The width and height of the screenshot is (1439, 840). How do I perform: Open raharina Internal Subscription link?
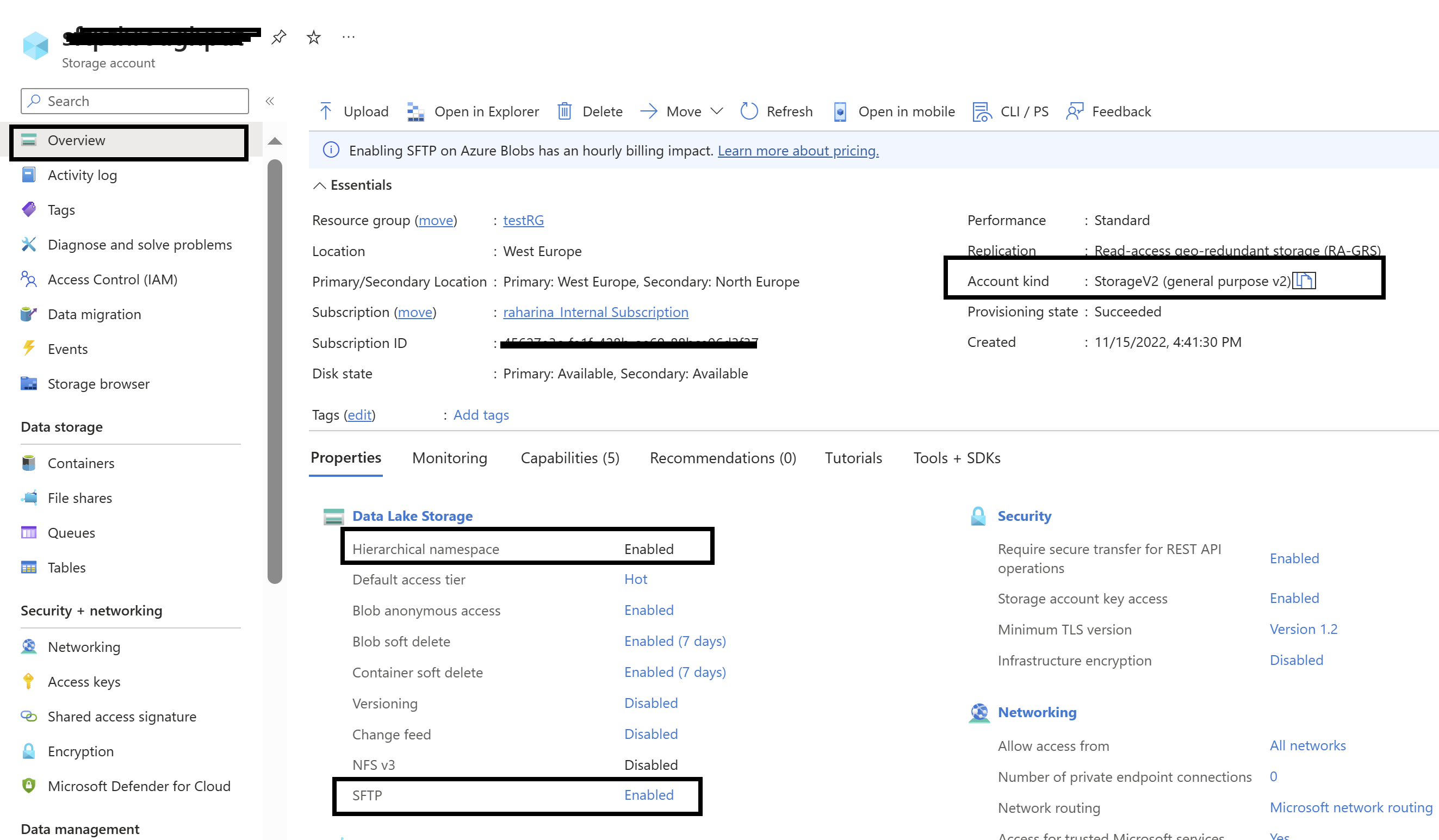[596, 313]
